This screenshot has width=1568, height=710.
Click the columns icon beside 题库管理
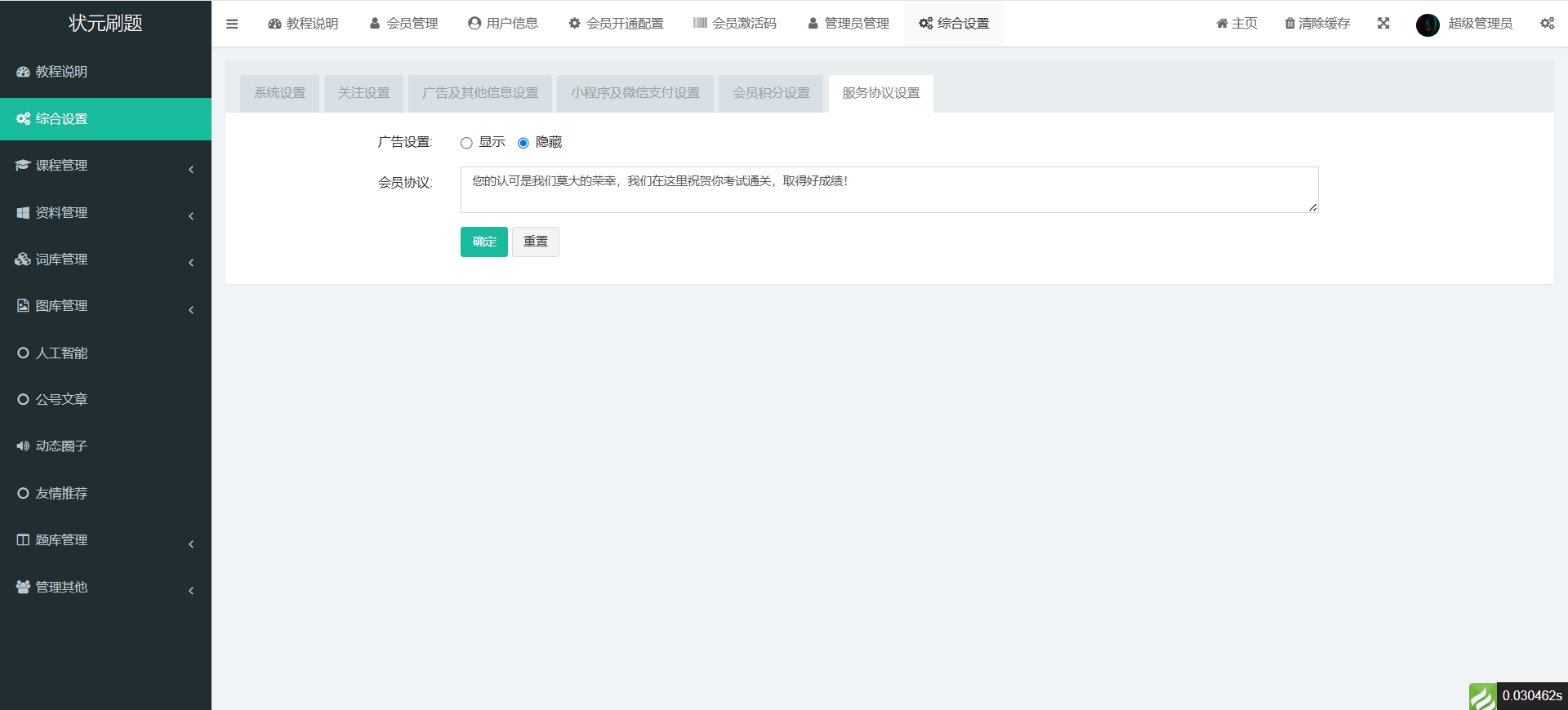pos(23,539)
